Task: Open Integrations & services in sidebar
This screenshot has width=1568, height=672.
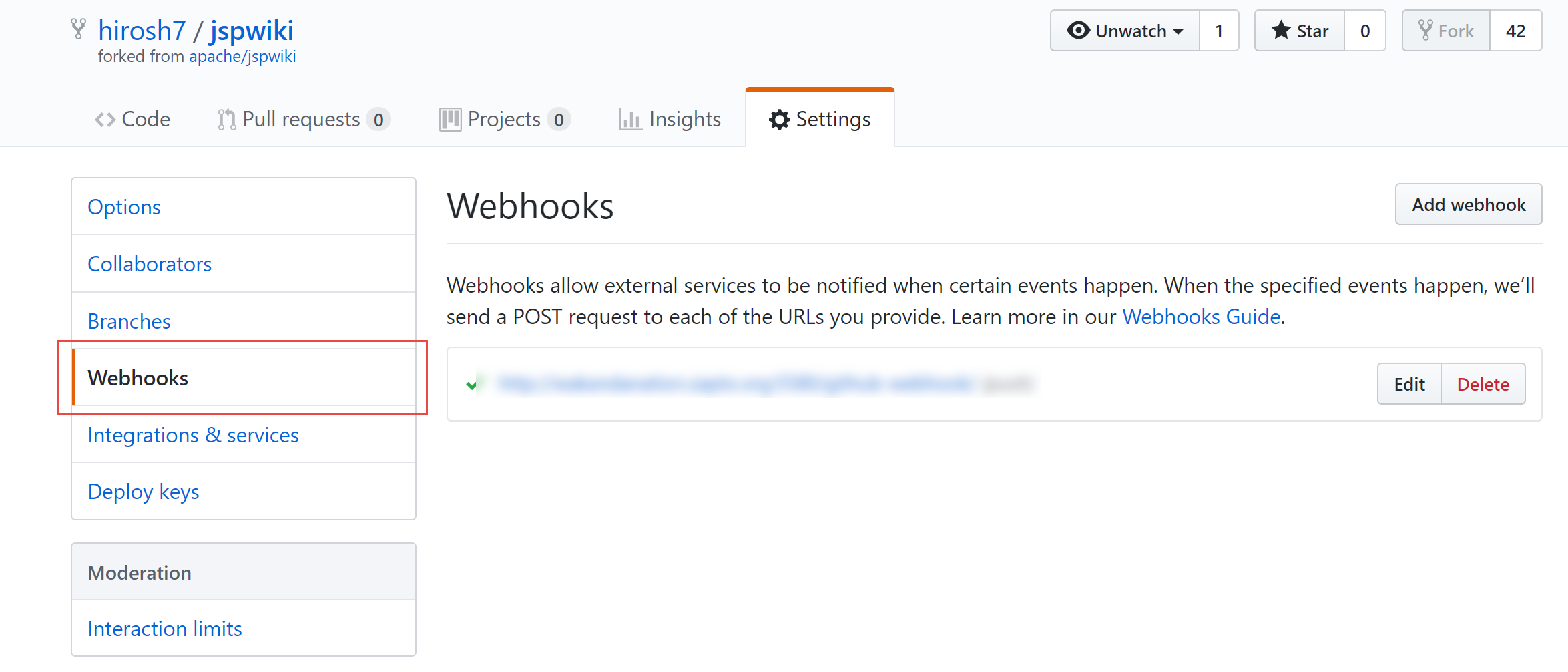Action: (244, 435)
